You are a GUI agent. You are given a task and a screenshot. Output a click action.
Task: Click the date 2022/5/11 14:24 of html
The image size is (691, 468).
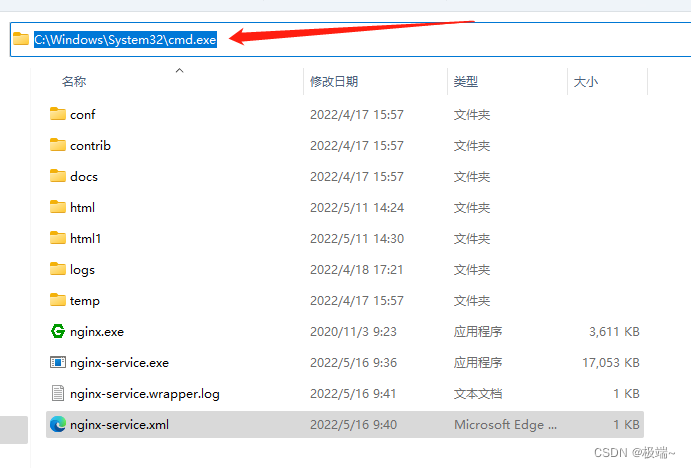357,208
